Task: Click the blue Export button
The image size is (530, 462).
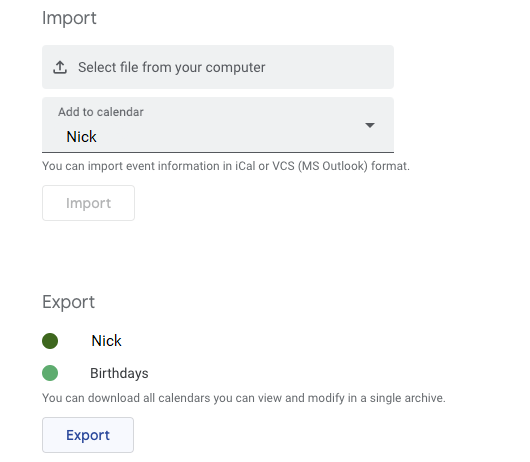Action: pyautogui.click(x=88, y=435)
